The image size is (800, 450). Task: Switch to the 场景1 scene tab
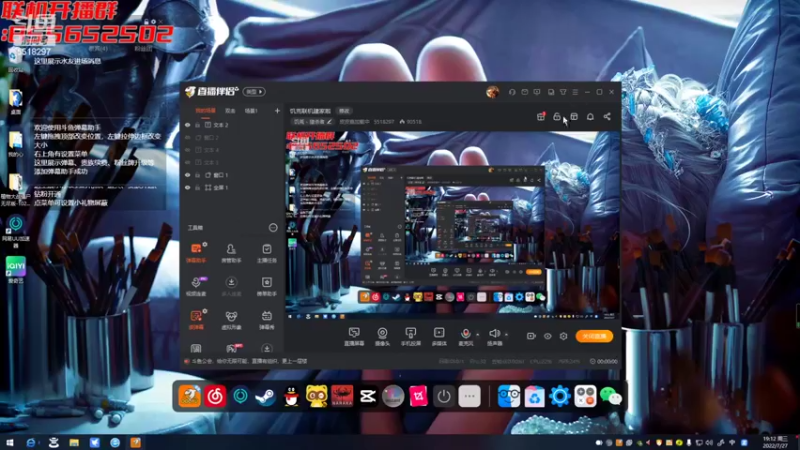(x=251, y=111)
